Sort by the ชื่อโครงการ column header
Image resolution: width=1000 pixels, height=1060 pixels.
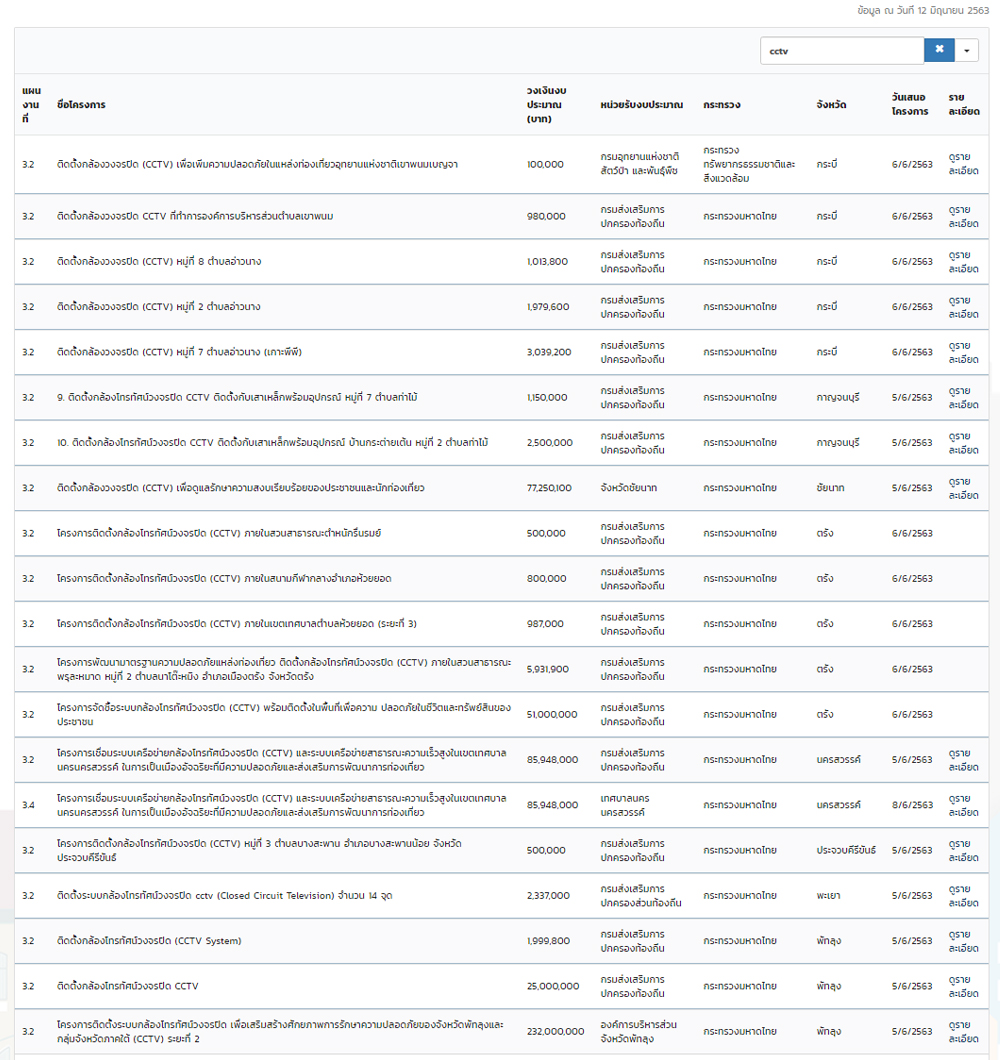pos(81,105)
